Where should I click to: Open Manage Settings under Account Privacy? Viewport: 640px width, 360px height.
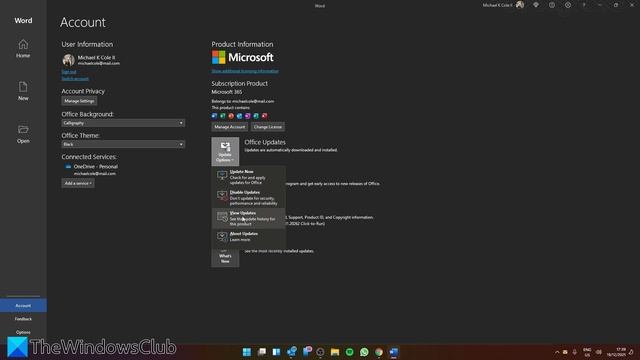[79, 101]
